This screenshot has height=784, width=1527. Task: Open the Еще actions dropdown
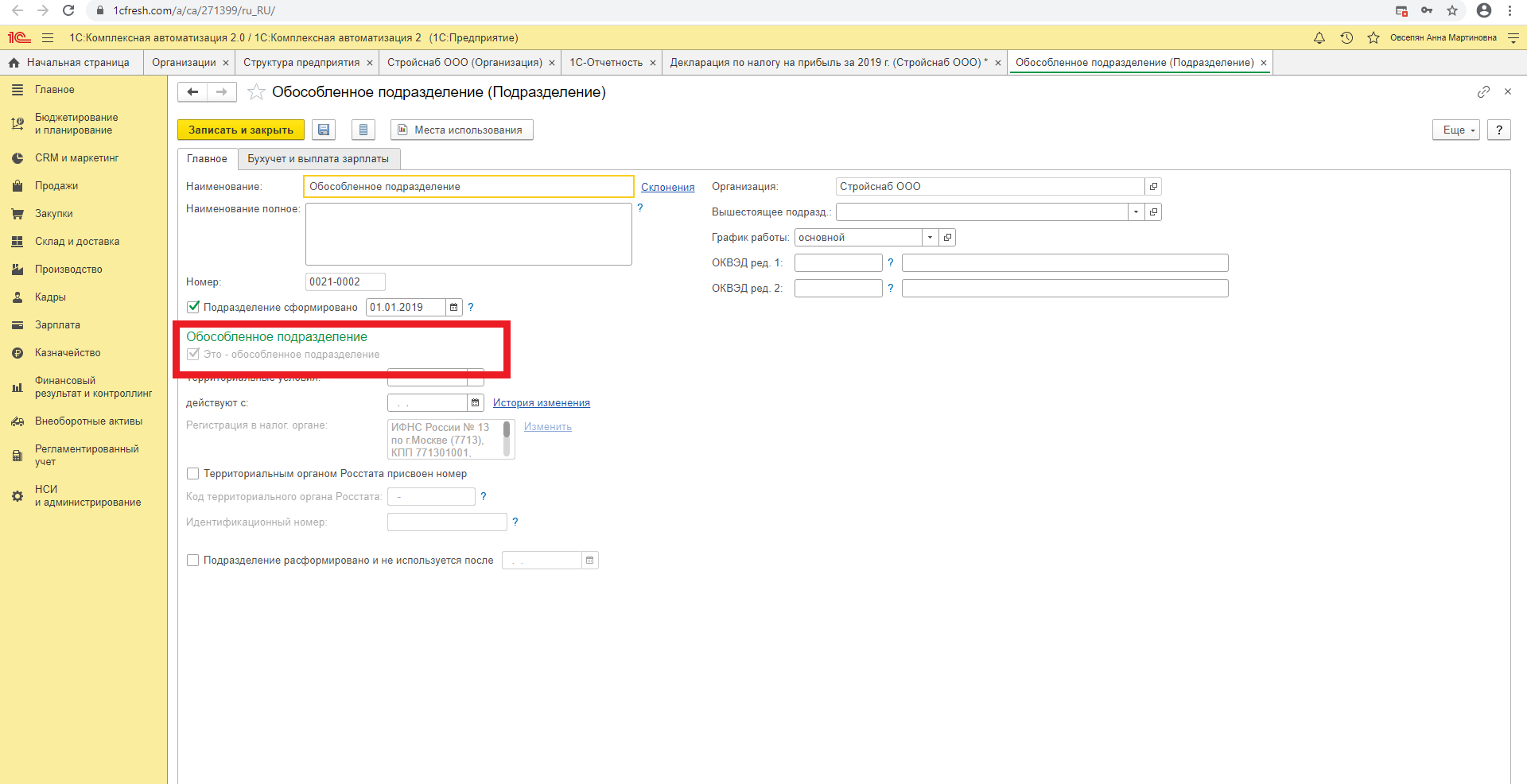tap(1455, 130)
